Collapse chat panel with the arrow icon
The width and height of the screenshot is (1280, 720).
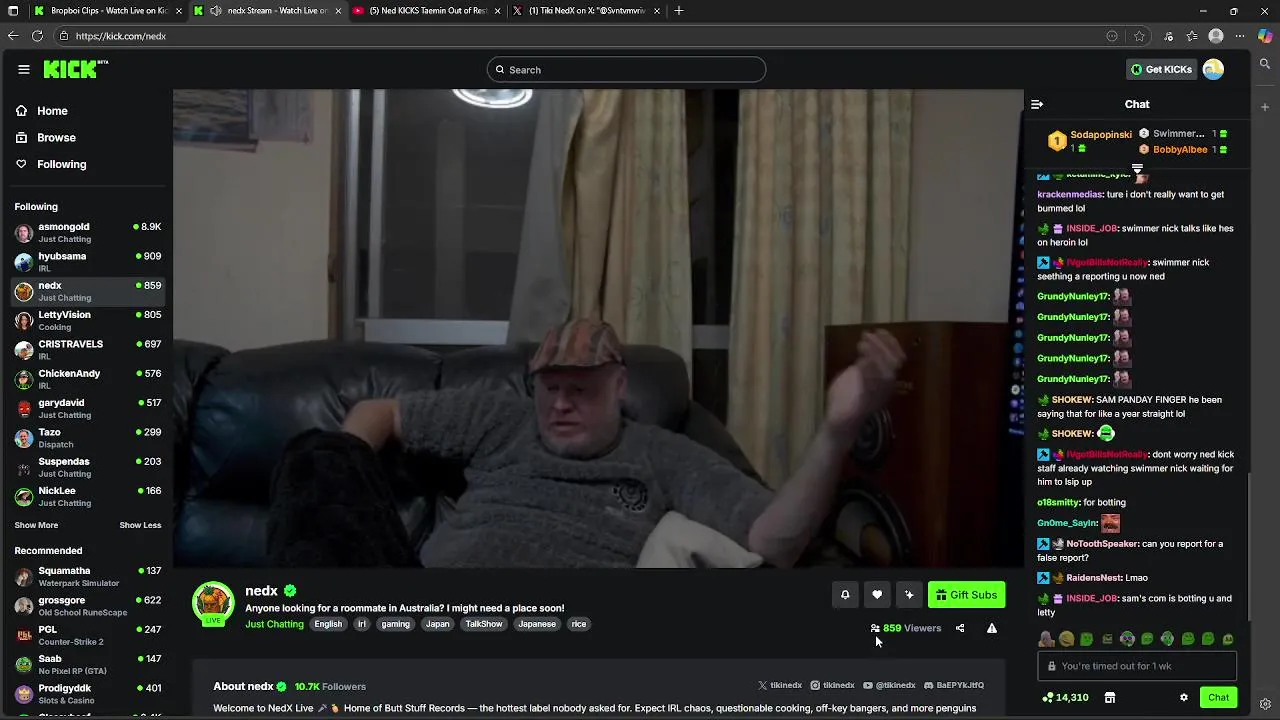(1037, 104)
